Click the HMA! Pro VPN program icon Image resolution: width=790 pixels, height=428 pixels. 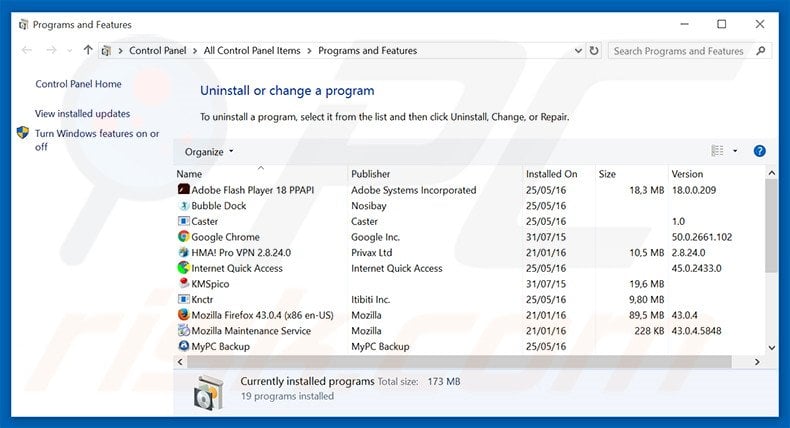coord(183,252)
